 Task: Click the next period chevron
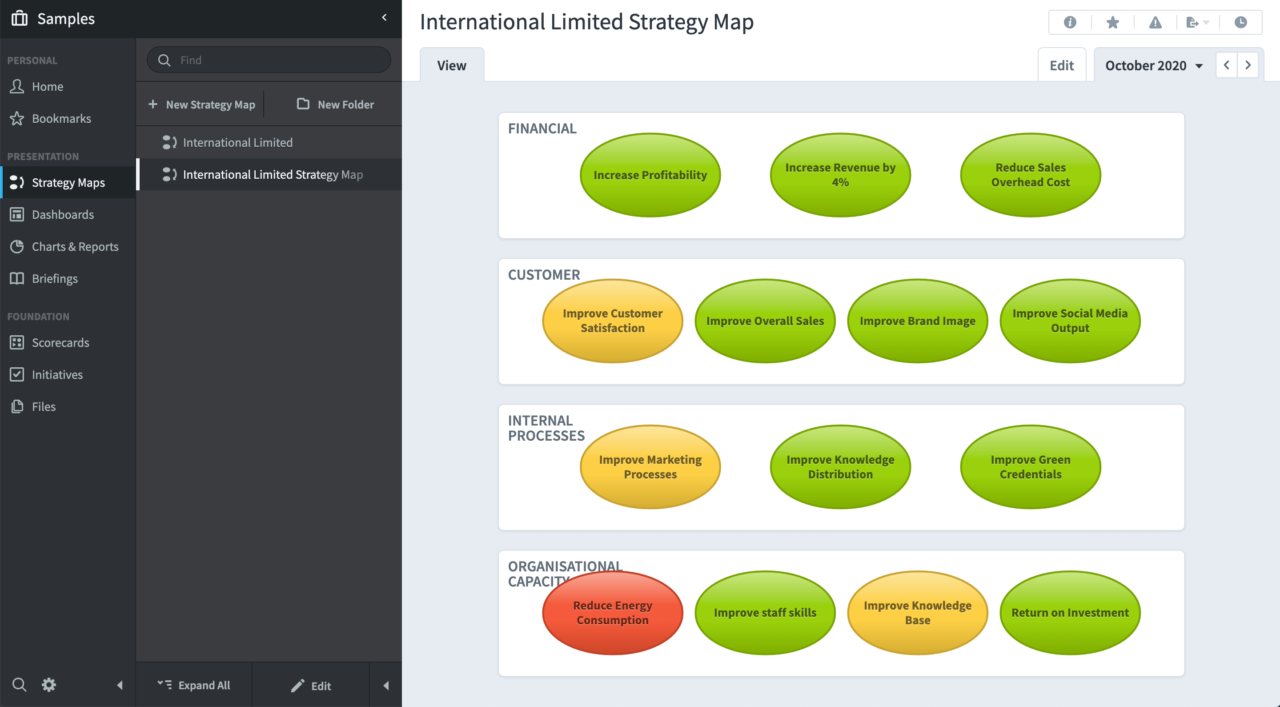[1249, 64]
